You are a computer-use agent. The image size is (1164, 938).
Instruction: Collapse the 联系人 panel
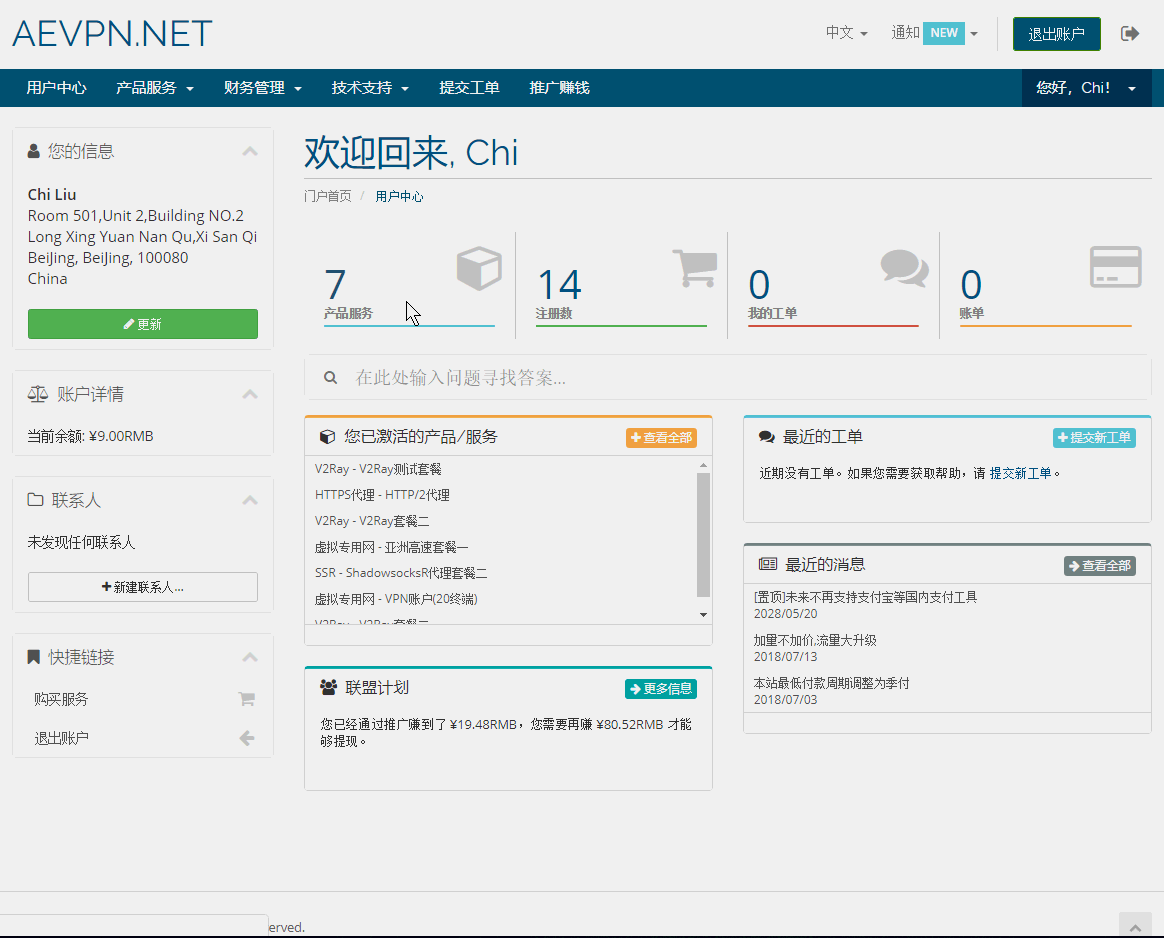click(x=250, y=500)
